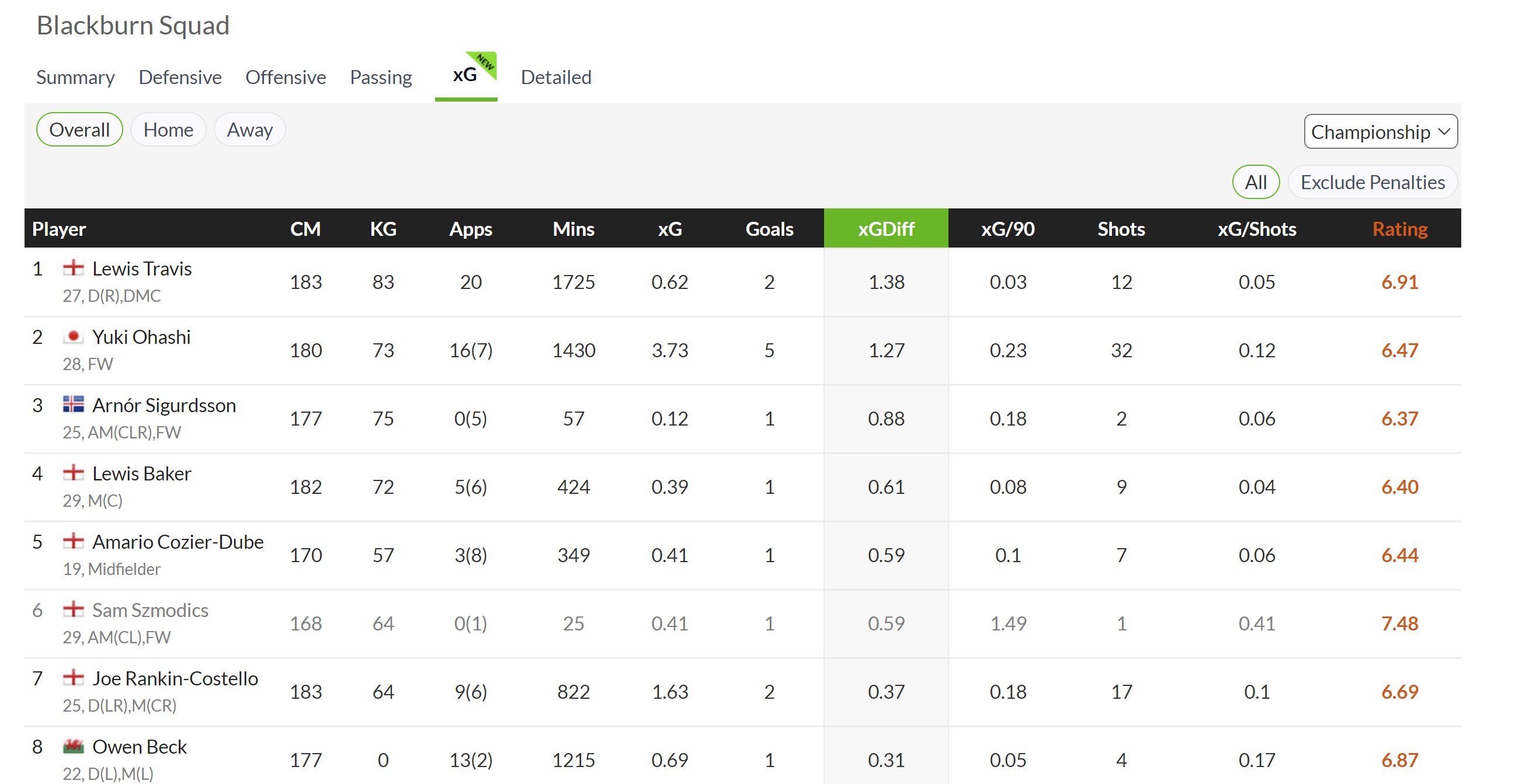Open Yuki Ohashi player page
1522x784 pixels.
pyautogui.click(x=142, y=336)
